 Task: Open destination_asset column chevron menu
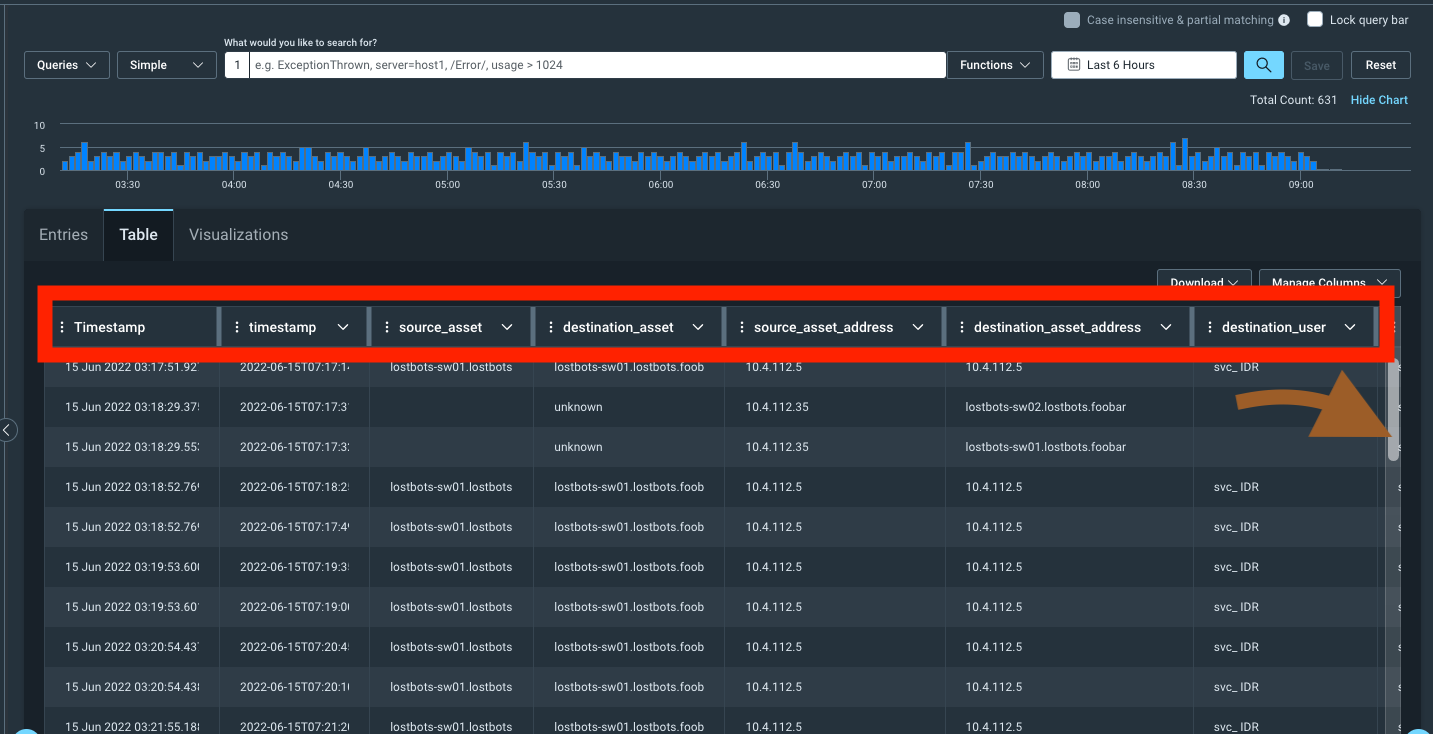point(698,327)
